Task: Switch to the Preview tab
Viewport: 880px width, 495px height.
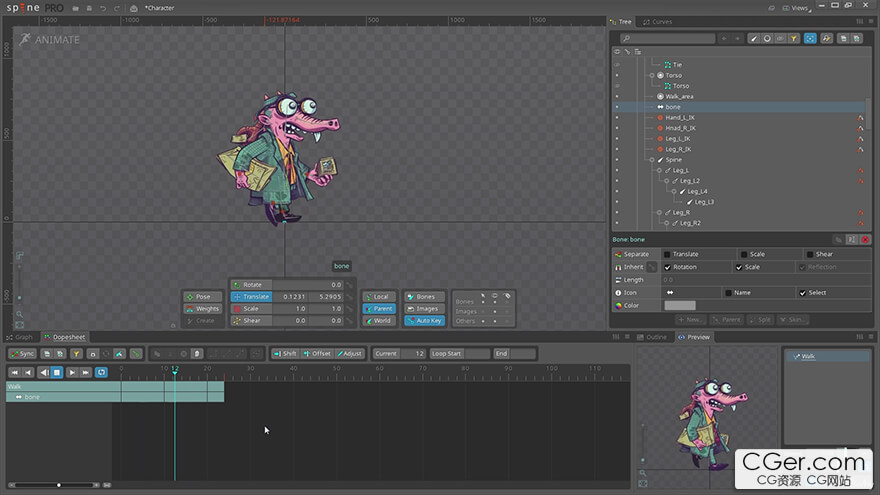Action: 694,337
